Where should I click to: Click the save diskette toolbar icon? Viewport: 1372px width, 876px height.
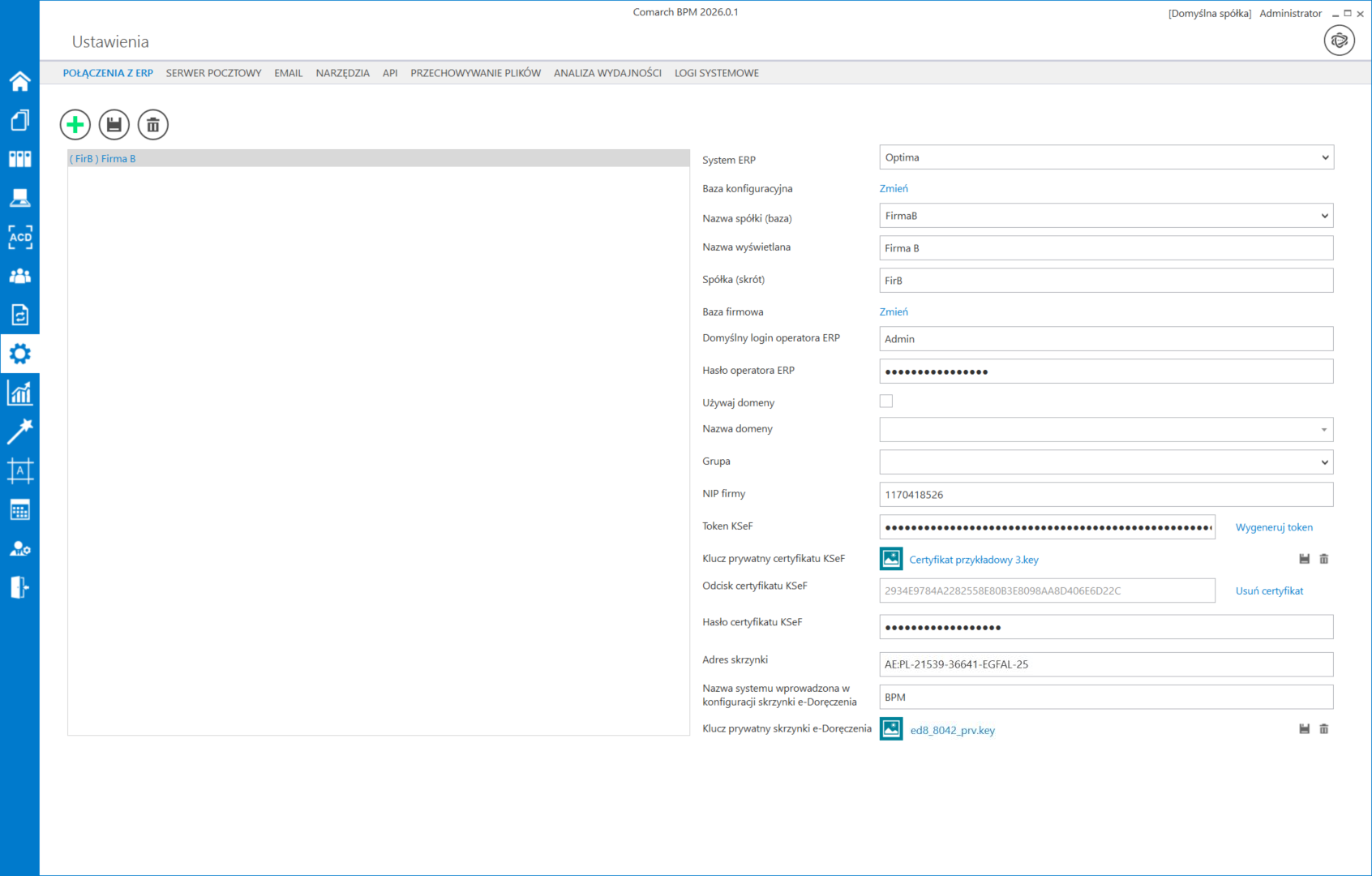(x=114, y=125)
